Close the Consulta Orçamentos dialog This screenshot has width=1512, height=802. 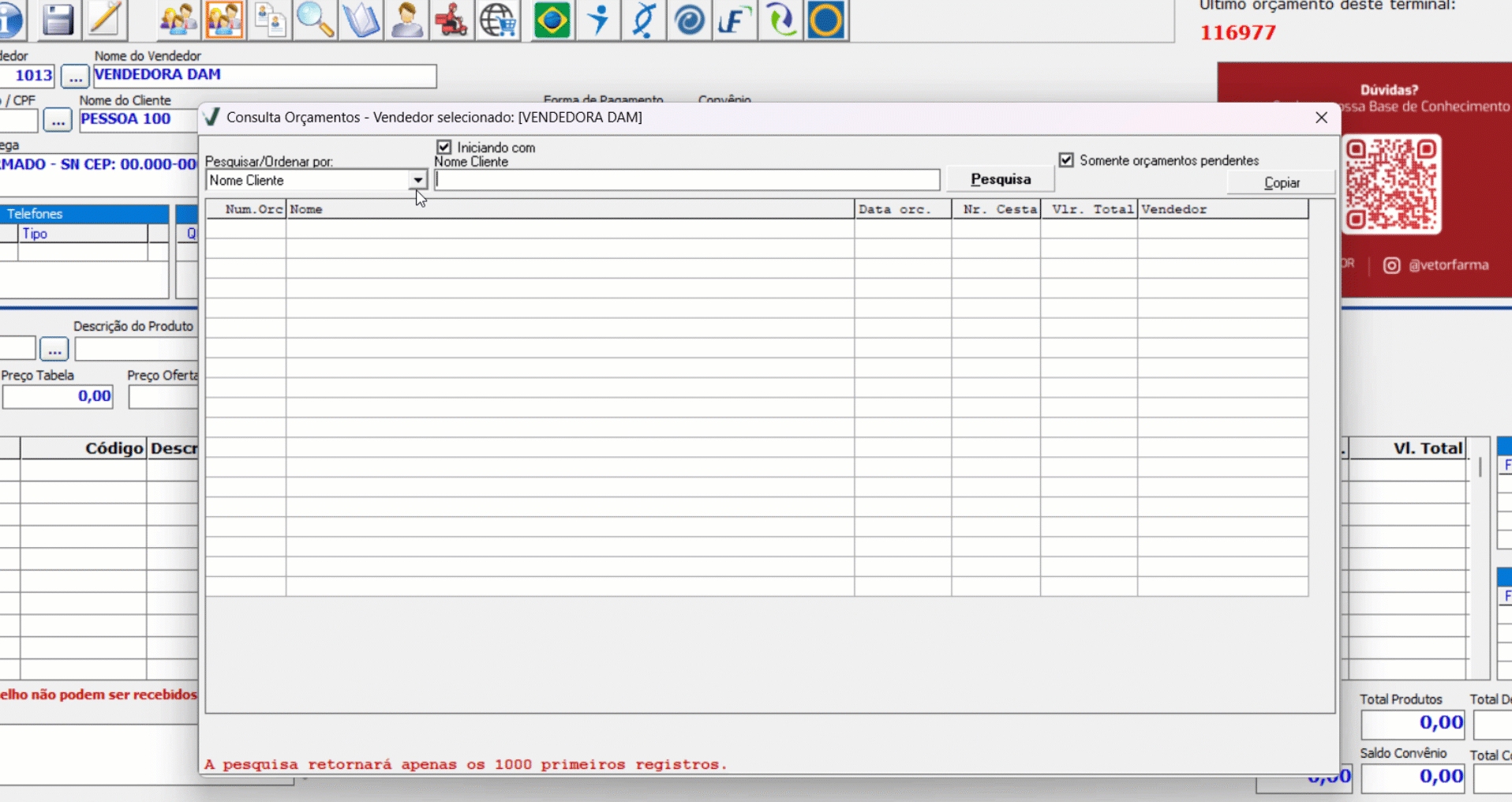click(1321, 118)
